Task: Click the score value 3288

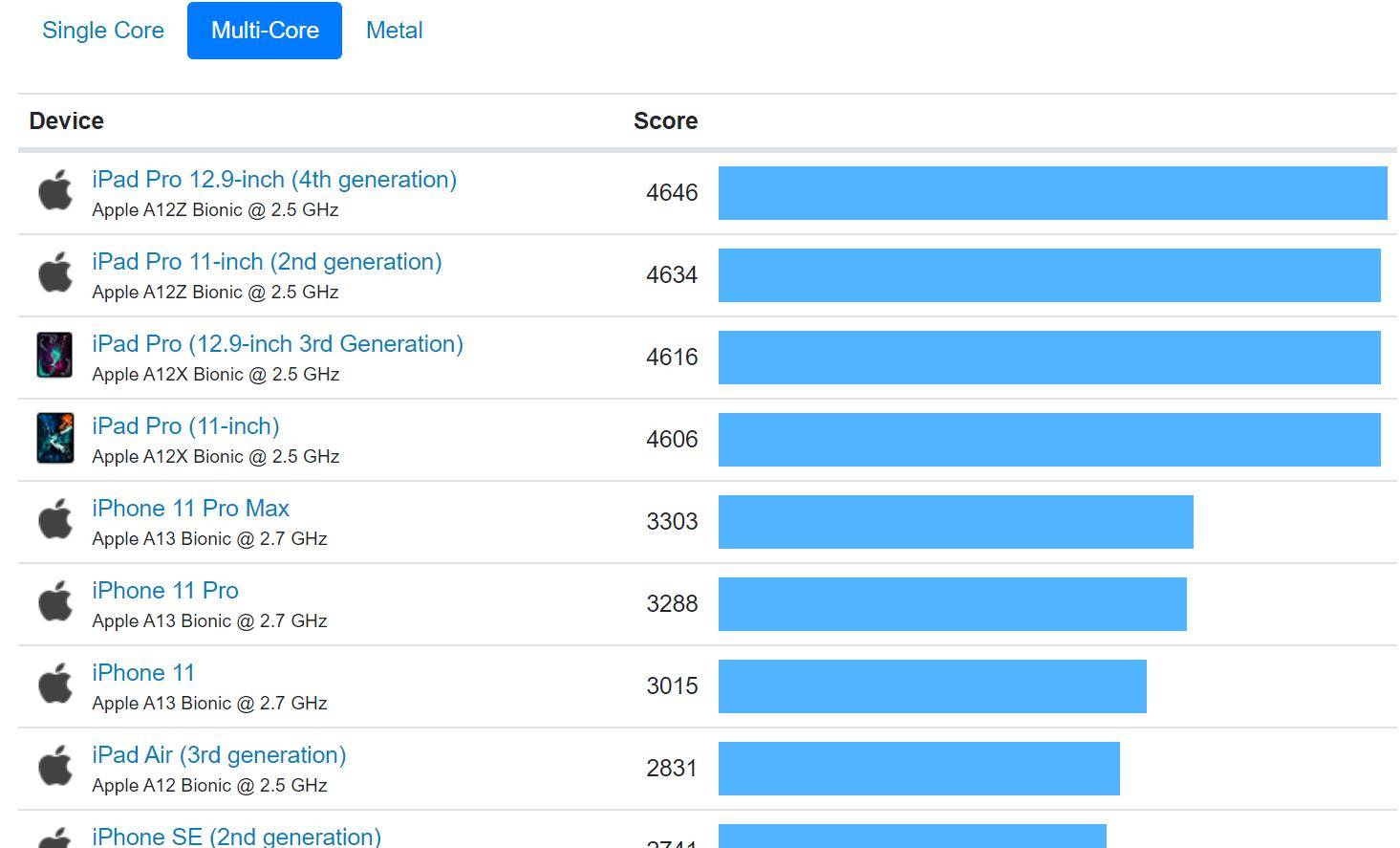Action: pyautogui.click(x=672, y=604)
